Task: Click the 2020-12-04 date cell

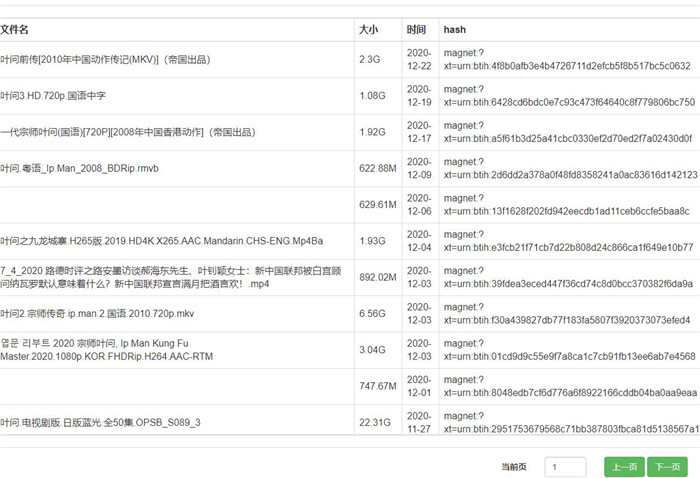Action: [419, 241]
